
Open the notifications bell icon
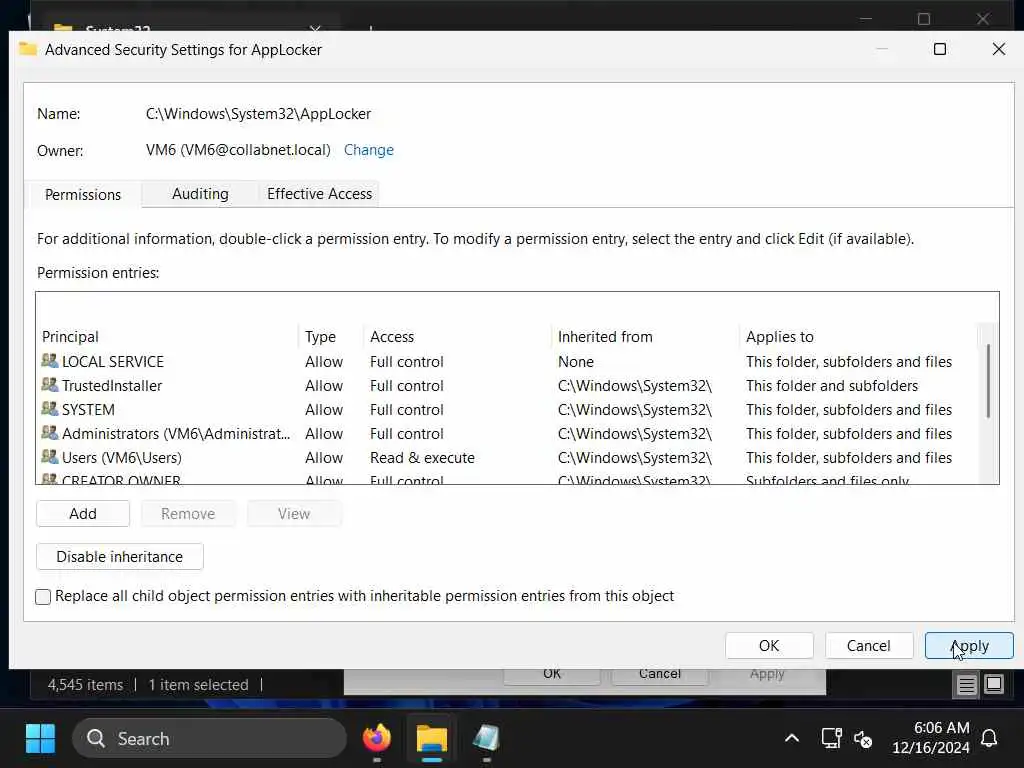point(989,739)
